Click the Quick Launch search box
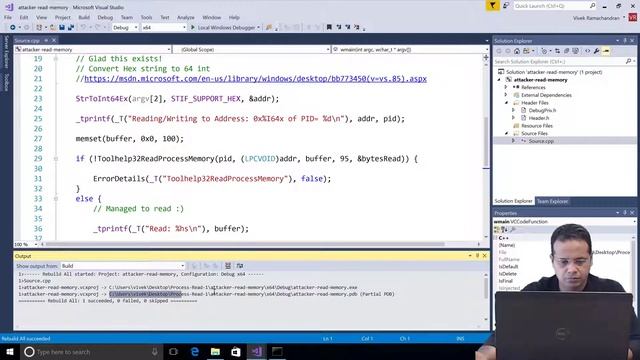This screenshot has width=640, height=360. point(555,6)
